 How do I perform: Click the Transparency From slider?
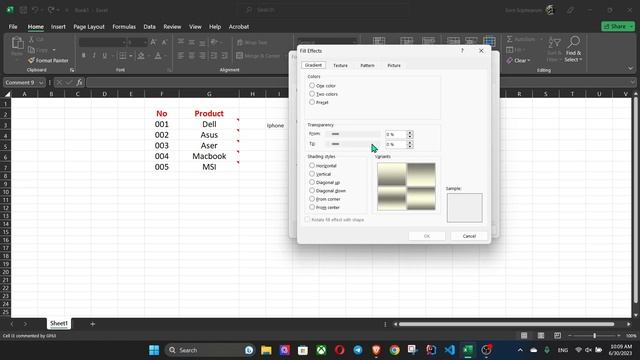coord(353,134)
